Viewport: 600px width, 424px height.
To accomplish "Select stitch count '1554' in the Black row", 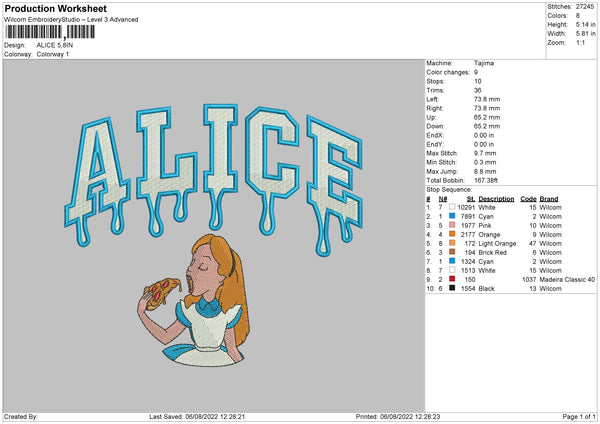I will (x=468, y=289).
